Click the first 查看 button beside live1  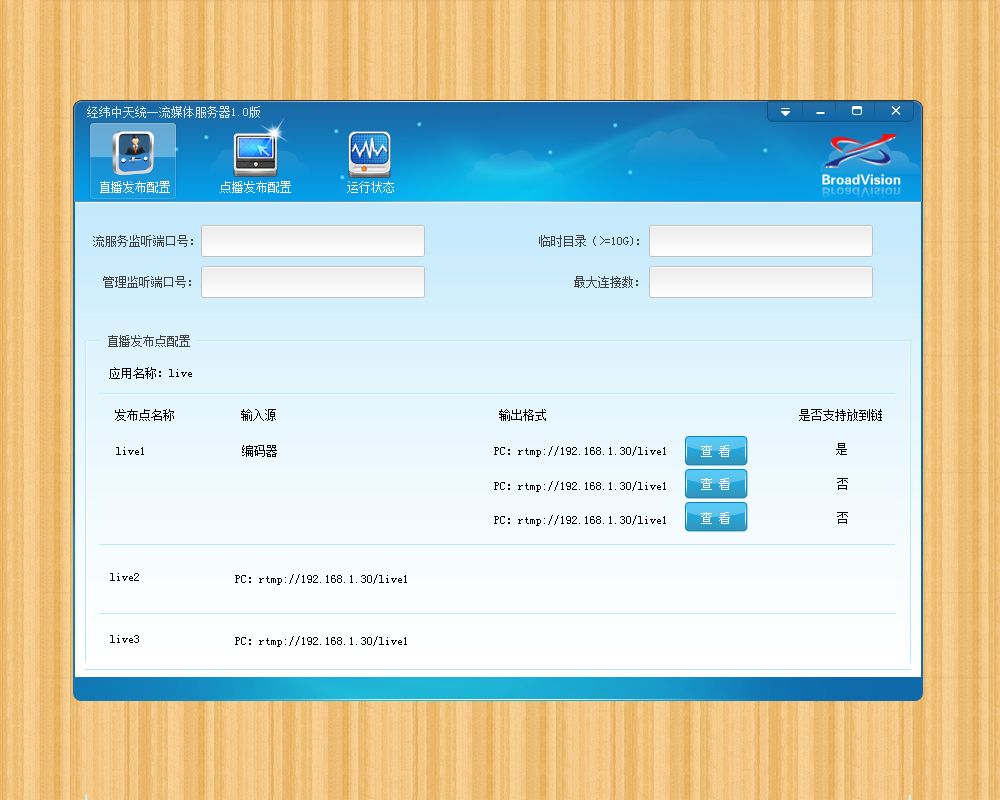pos(716,450)
